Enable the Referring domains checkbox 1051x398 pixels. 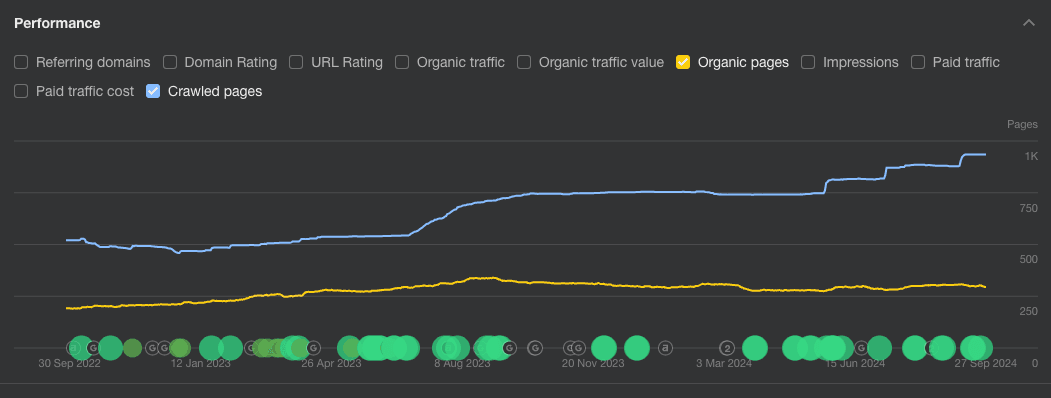point(21,62)
